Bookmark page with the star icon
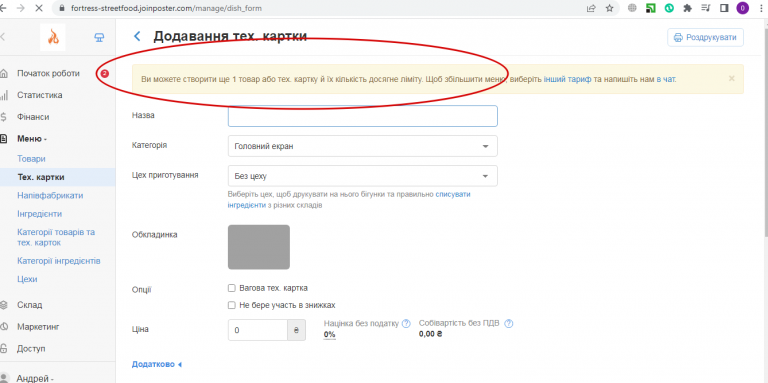The width and height of the screenshot is (768, 383). point(609,8)
